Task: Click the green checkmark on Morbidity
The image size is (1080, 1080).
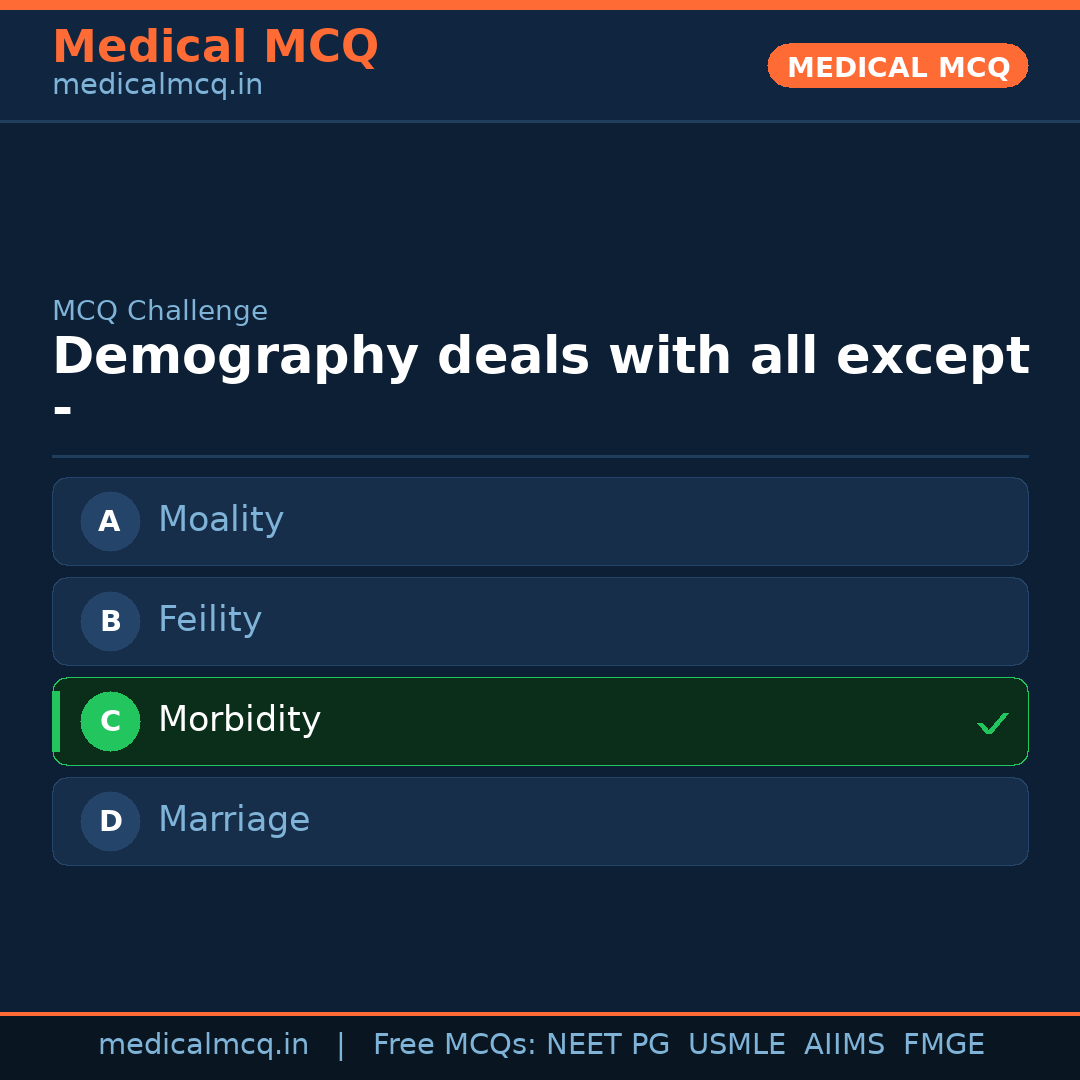Action: coord(993,722)
